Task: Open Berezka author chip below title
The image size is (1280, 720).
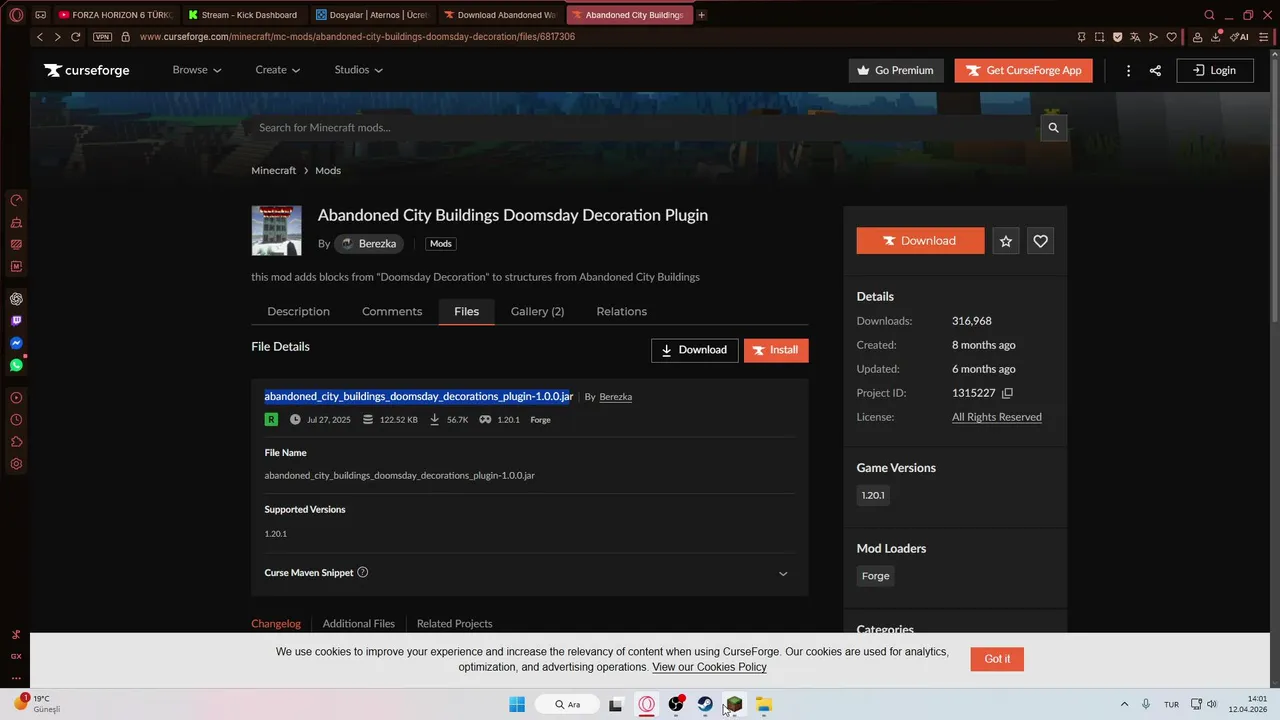Action: click(x=368, y=244)
